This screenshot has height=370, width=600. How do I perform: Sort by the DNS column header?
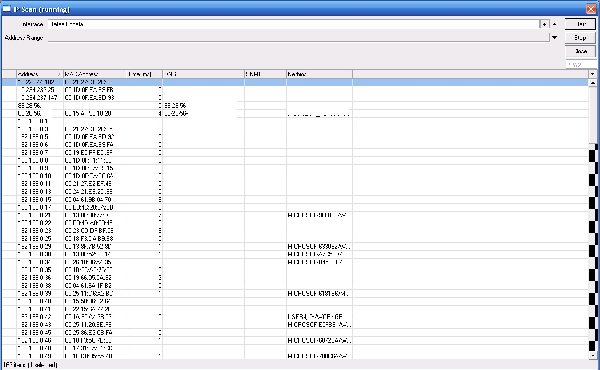point(203,74)
